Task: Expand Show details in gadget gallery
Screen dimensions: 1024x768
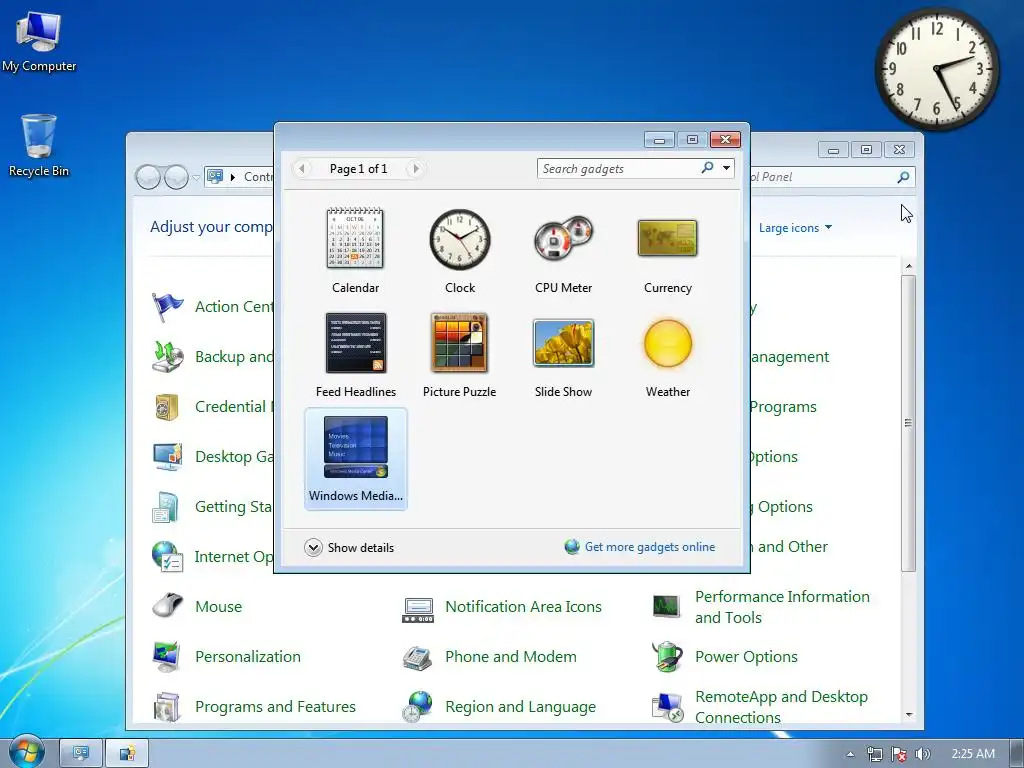Action: pos(349,547)
